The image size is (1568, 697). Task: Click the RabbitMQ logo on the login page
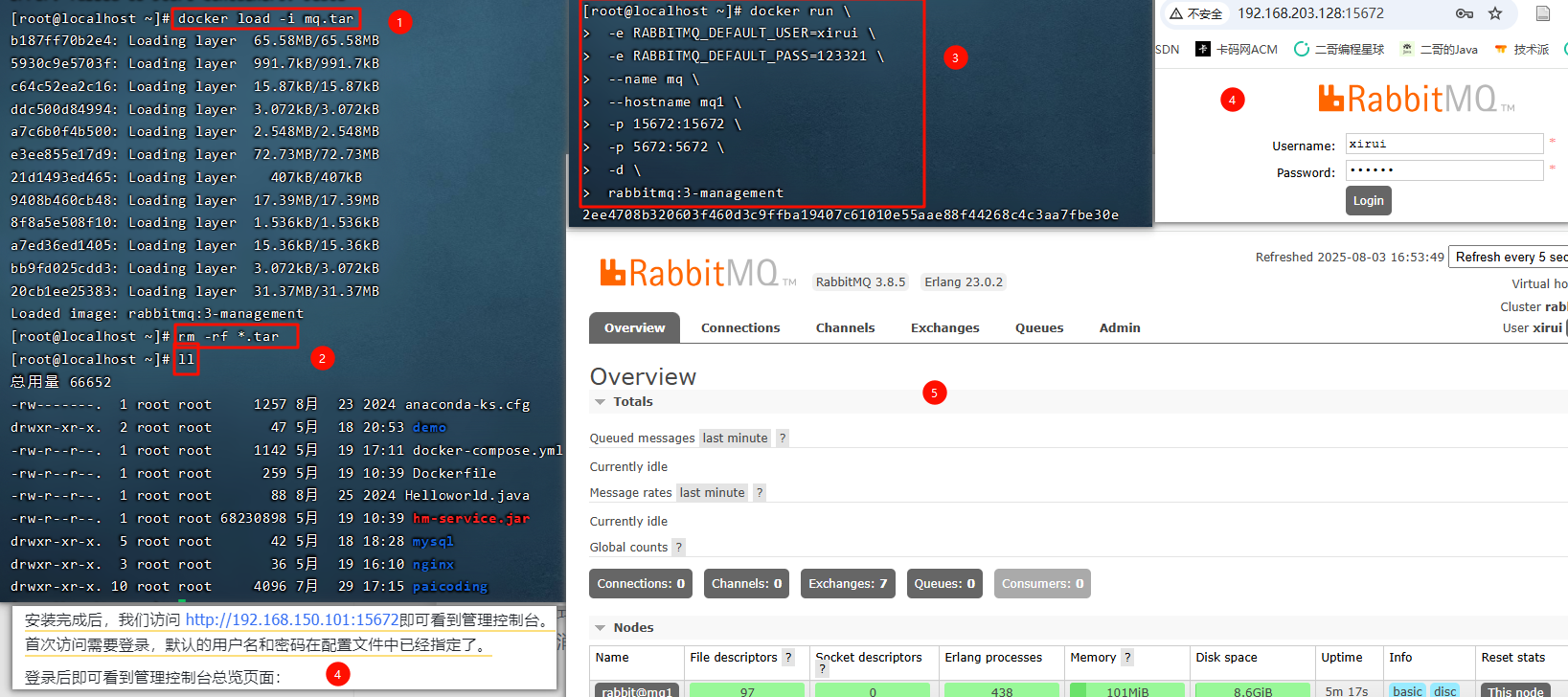coord(1416,99)
